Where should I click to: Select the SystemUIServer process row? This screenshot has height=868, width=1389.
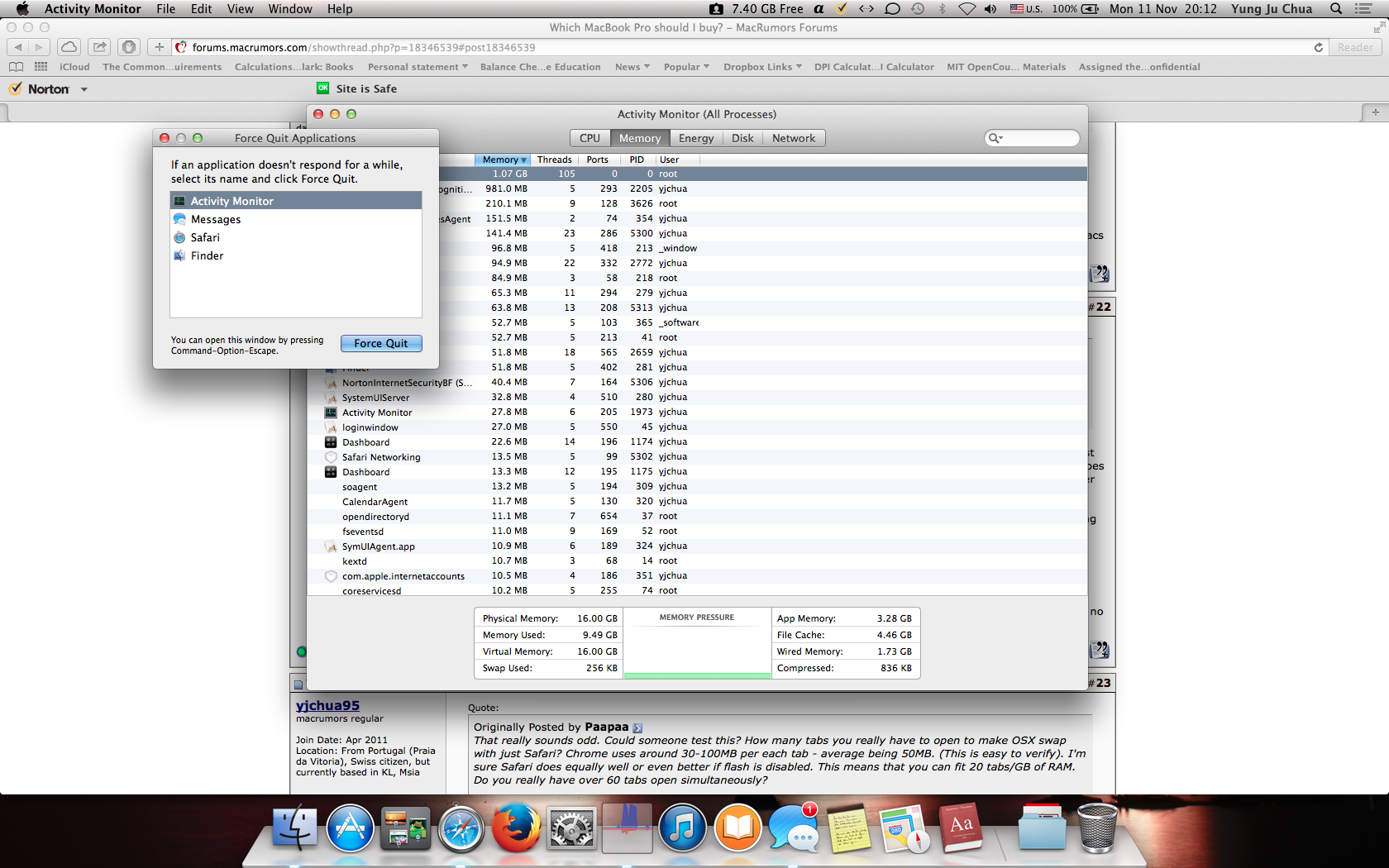click(697, 397)
